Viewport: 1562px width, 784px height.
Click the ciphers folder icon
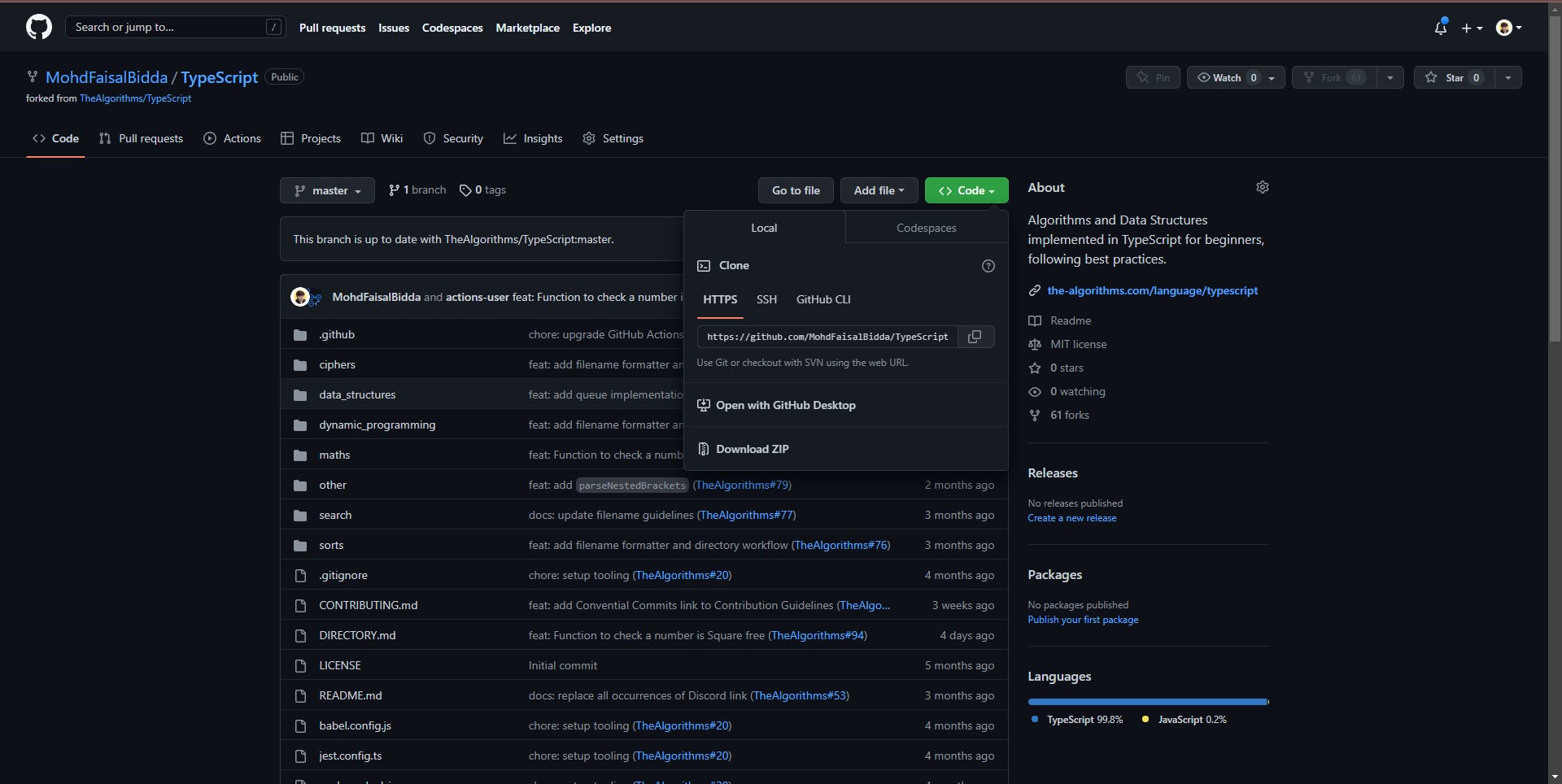(x=300, y=365)
